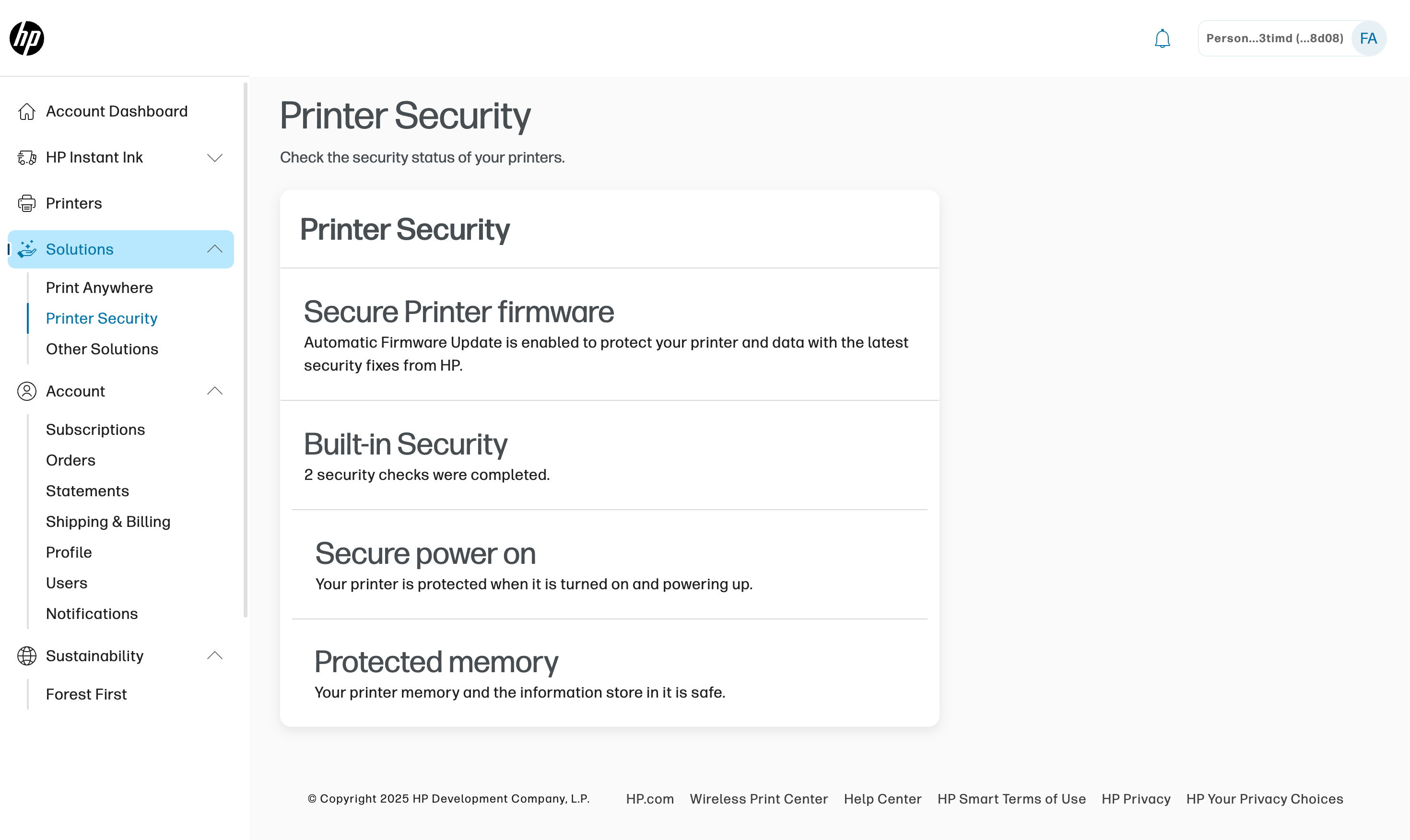Collapse the Account section chevron
The width and height of the screenshot is (1410, 840).
[214, 391]
